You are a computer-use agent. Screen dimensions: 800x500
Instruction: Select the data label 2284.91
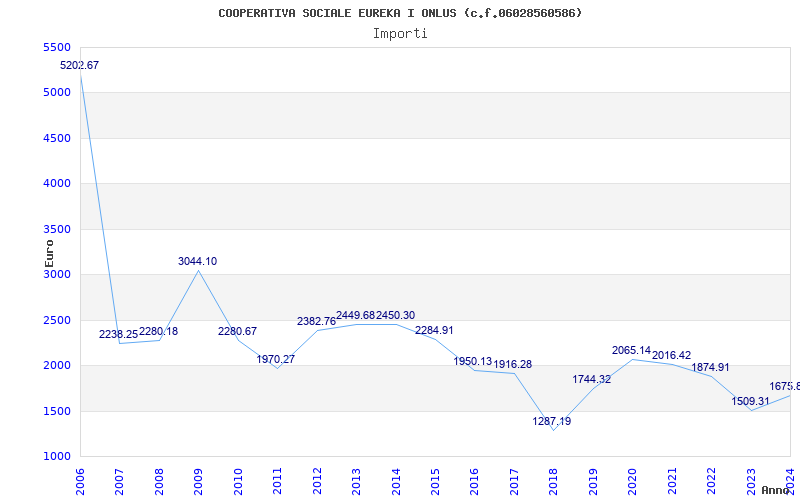[x=434, y=330]
